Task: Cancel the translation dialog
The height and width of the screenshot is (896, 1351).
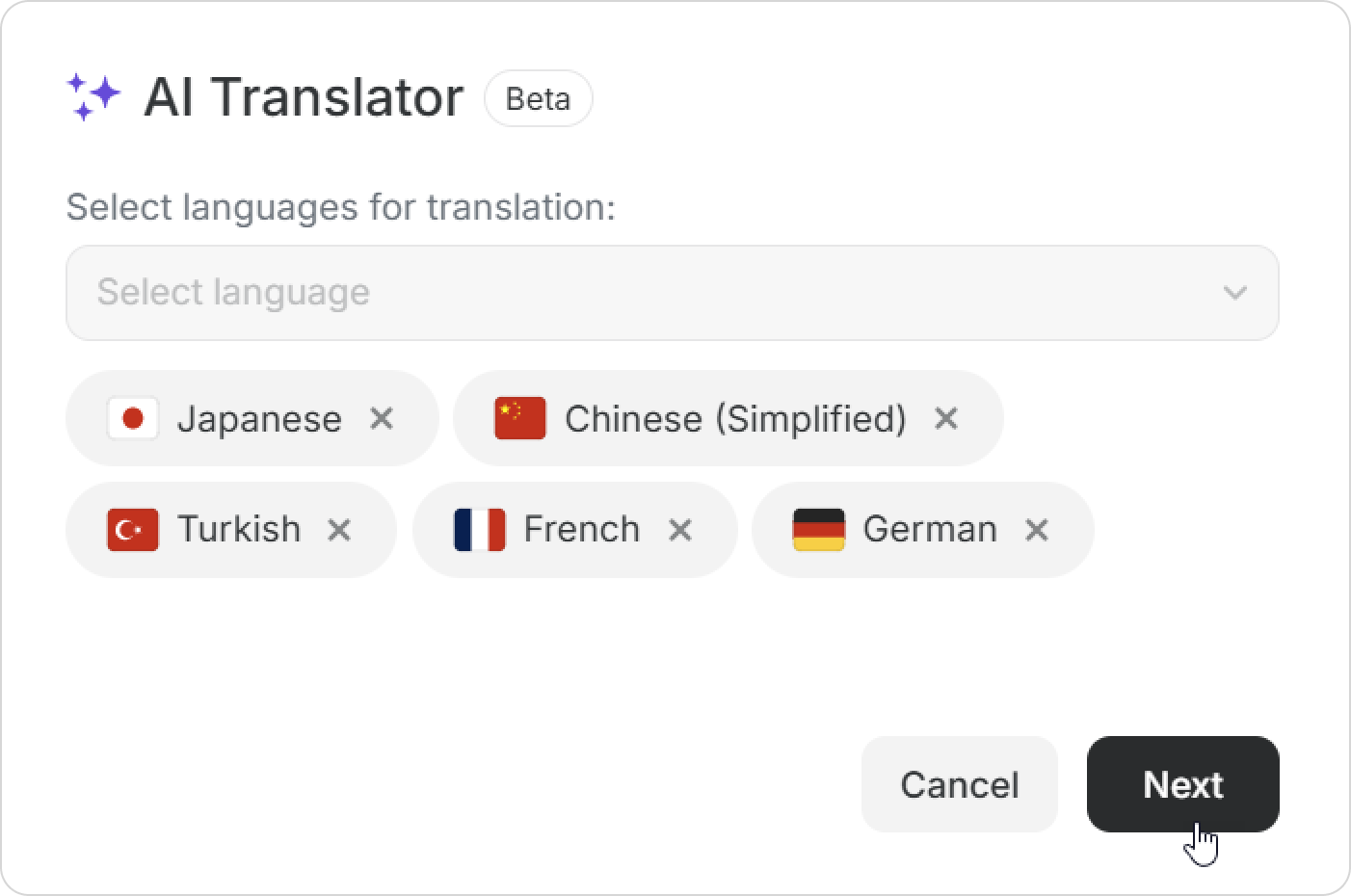Action: point(959,784)
